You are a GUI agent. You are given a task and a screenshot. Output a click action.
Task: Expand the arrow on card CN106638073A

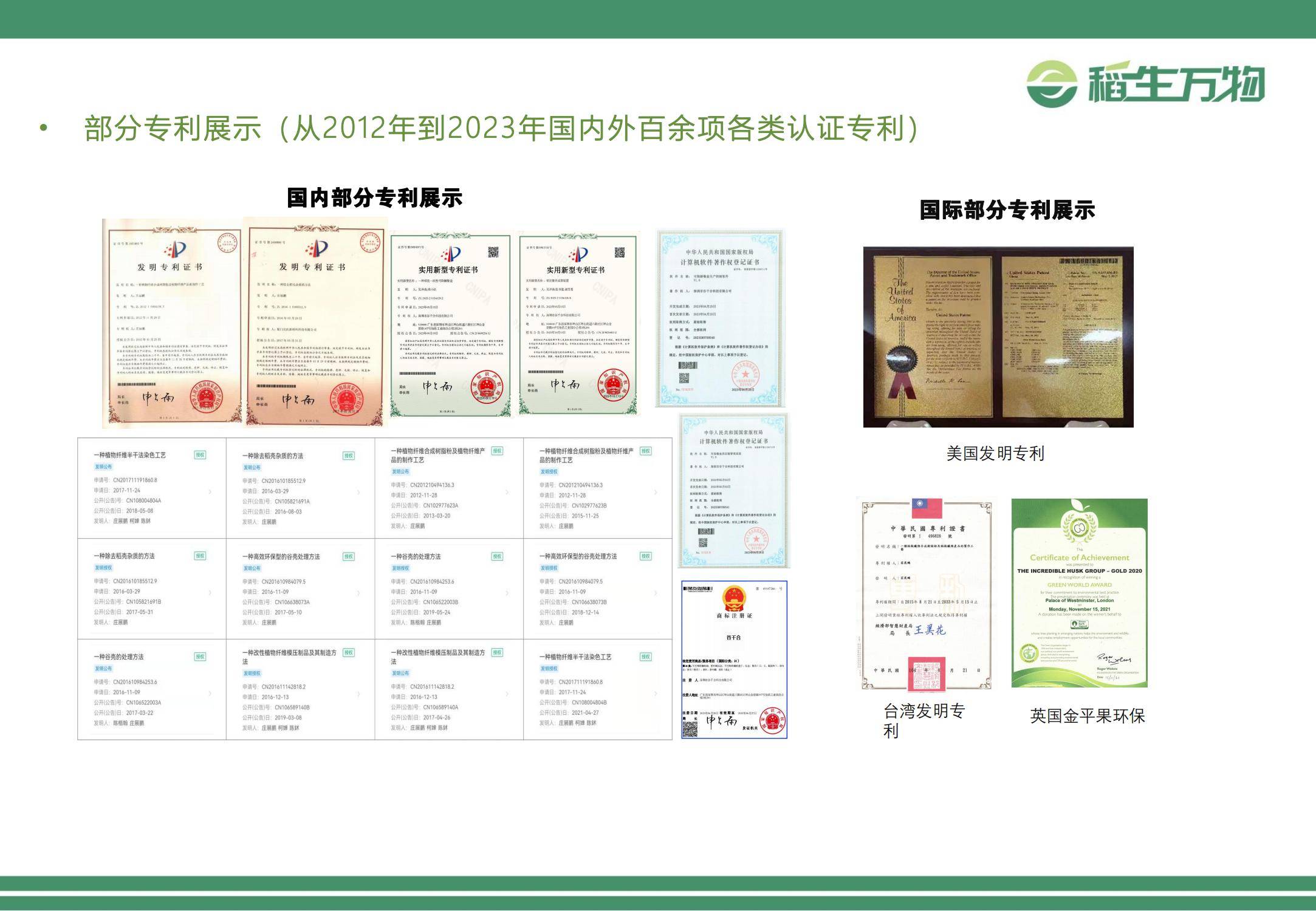coord(358,593)
